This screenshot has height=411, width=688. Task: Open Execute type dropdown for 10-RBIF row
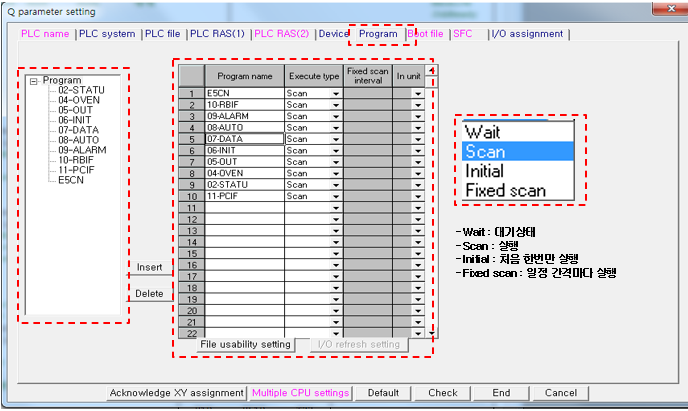(x=336, y=105)
